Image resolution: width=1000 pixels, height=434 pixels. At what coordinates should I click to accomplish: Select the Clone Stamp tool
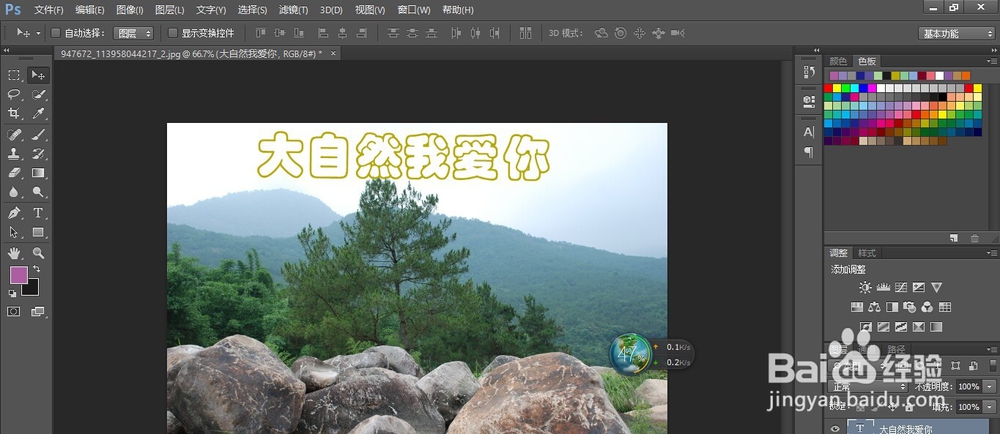coord(14,154)
